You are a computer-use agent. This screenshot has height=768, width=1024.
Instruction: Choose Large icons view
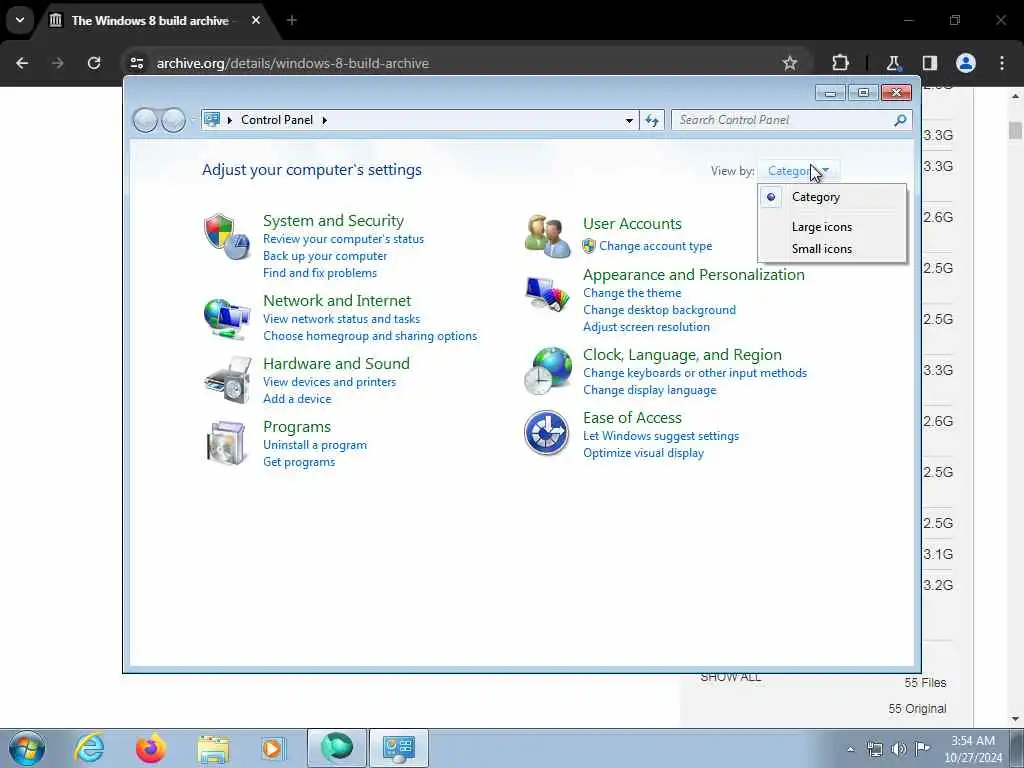click(x=822, y=227)
